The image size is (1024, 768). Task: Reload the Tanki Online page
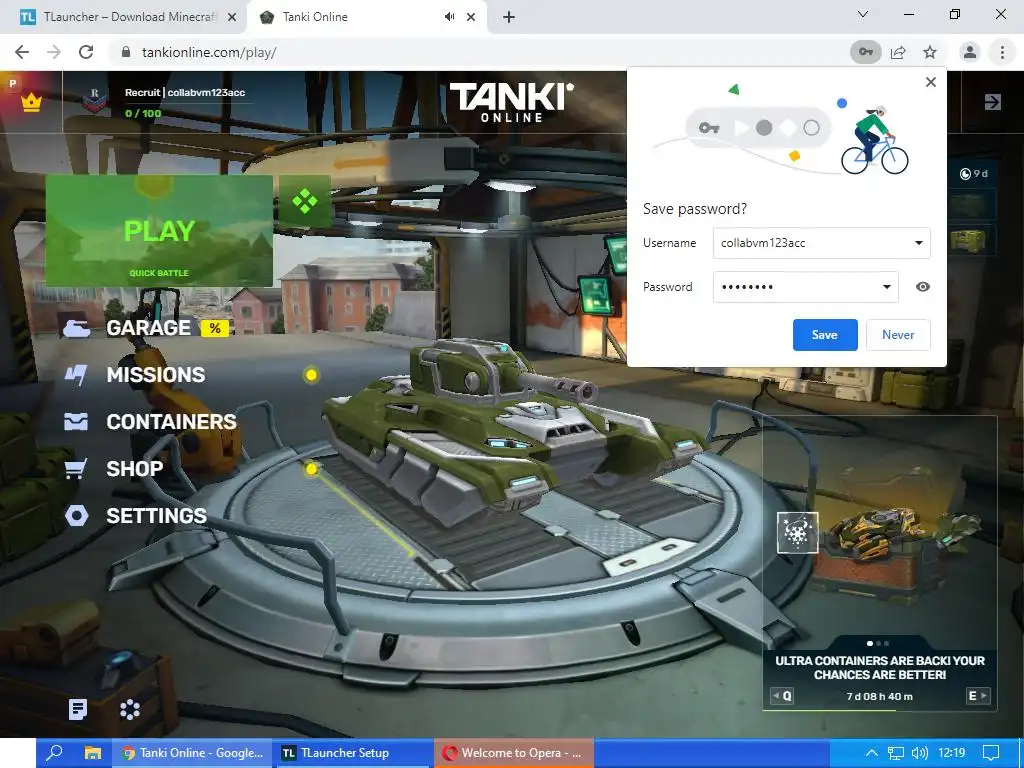click(86, 52)
